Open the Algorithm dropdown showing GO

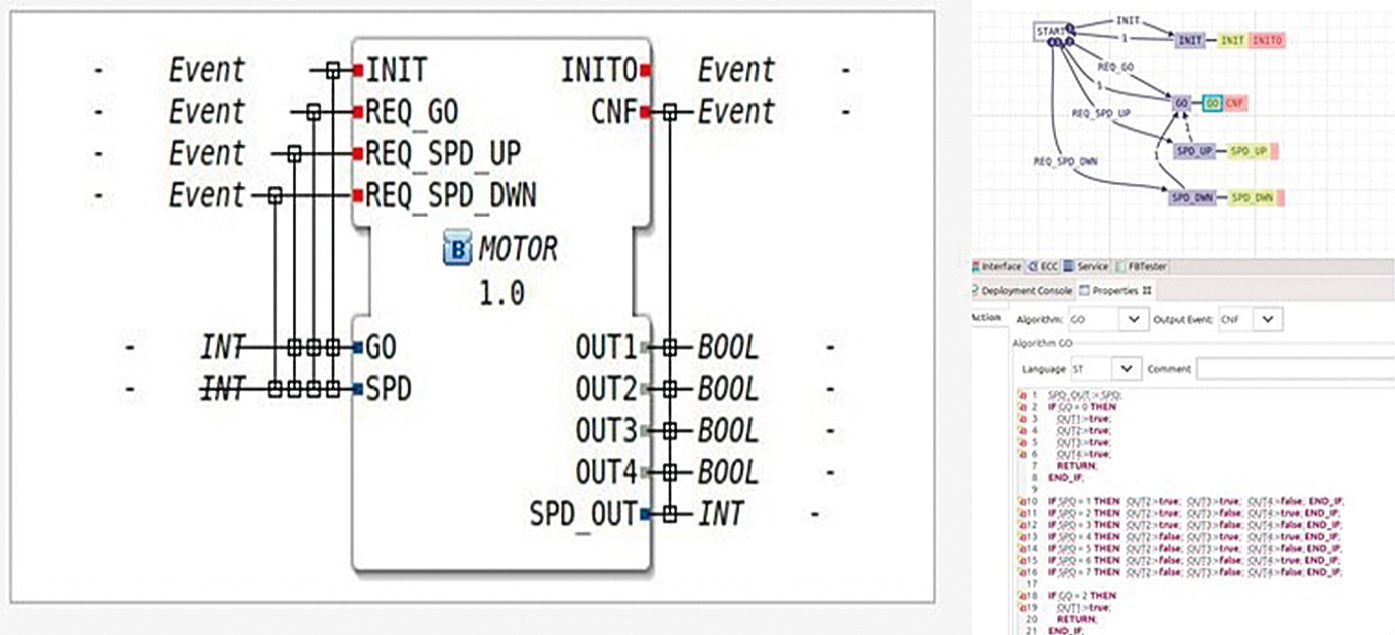click(x=1133, y=318)
